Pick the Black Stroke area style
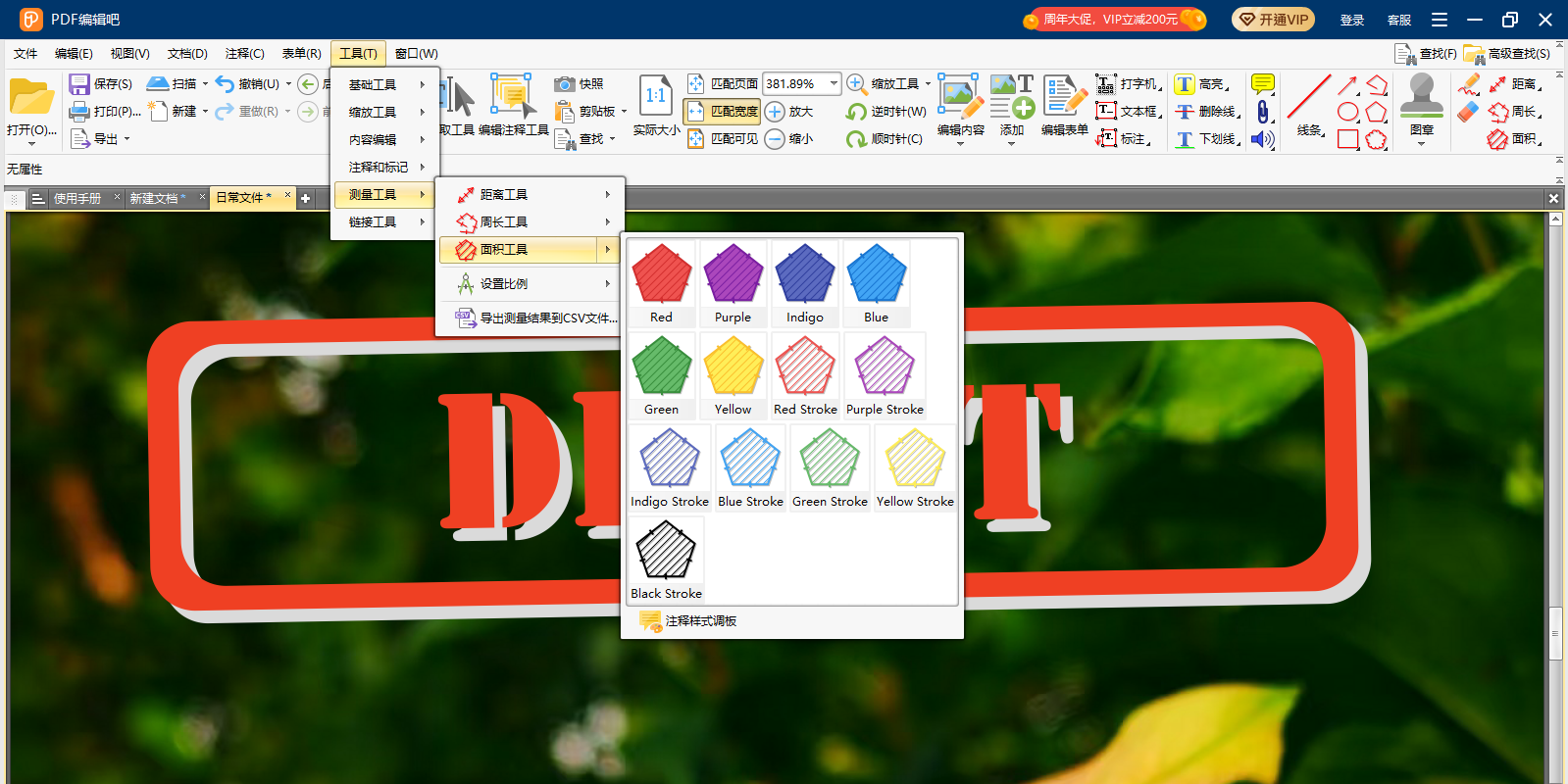Screen dimensions: 1568x784 pyautogui.click(x=666, y=560)
